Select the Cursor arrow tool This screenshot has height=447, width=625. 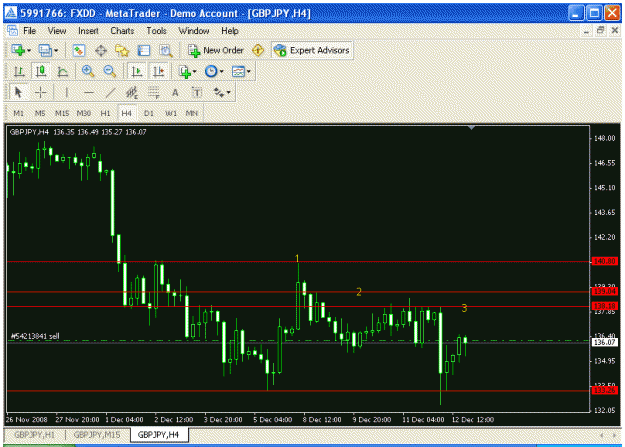coord(18,93)
